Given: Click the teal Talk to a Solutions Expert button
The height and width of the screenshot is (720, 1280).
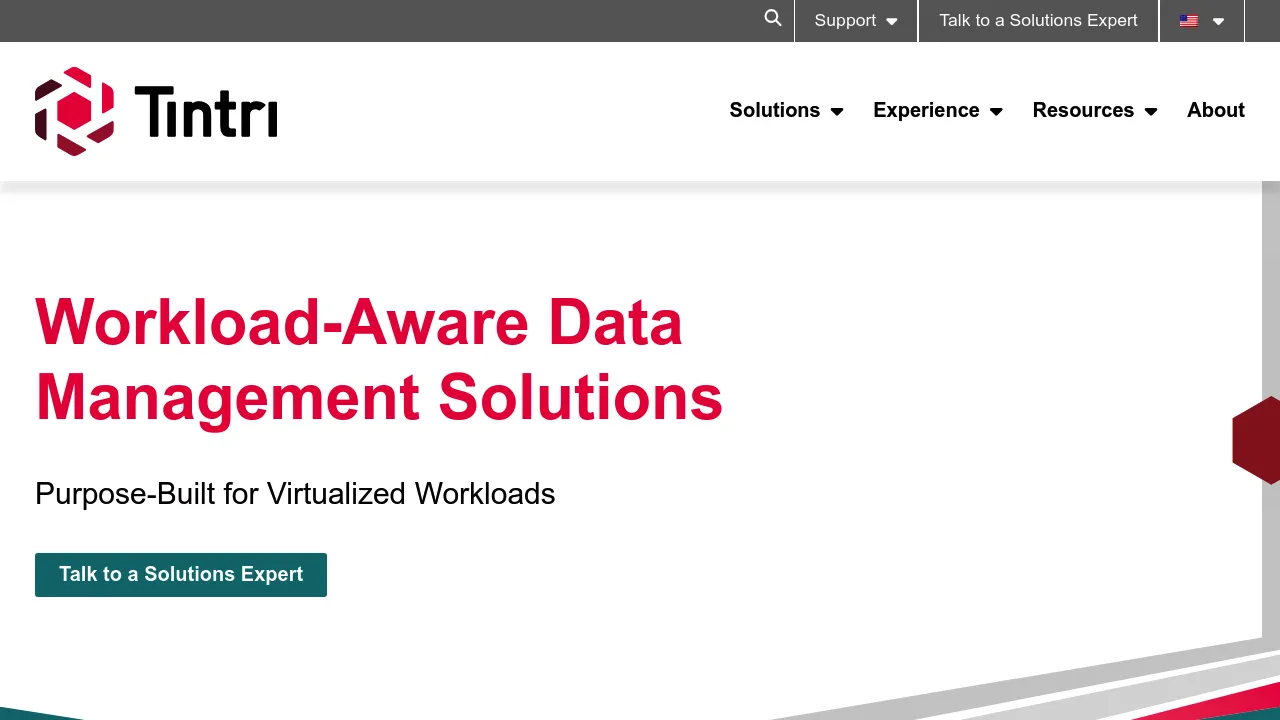Looking at the screenshot, I should pyautogui.click(x=181, y=575).
